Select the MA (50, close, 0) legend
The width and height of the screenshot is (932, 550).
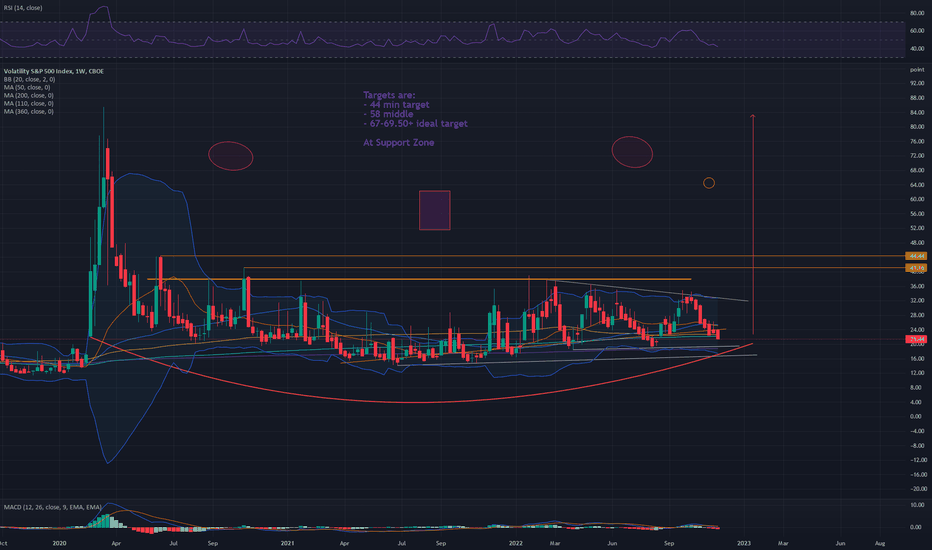coord(27,87)
